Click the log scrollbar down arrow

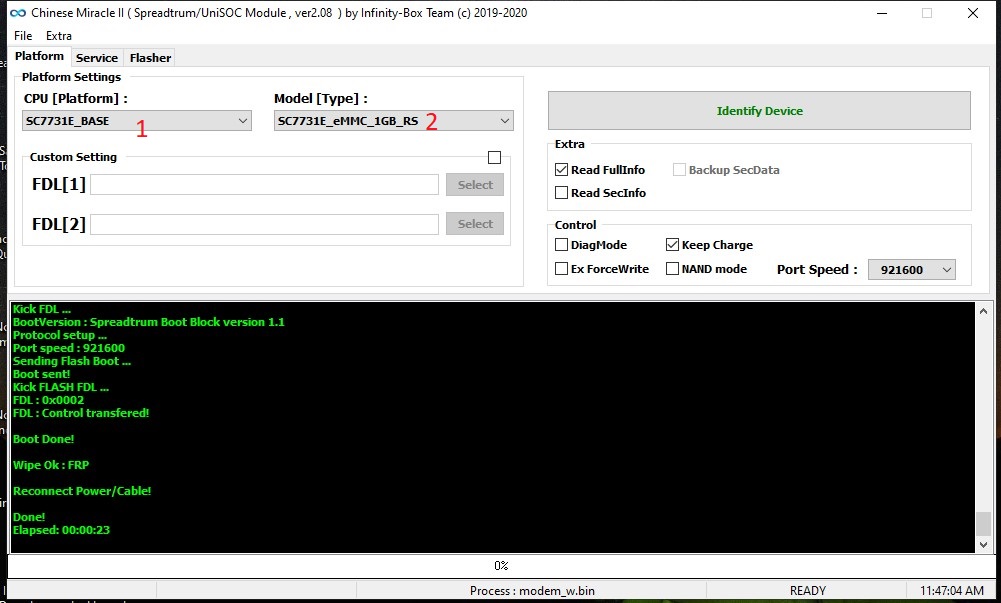[x=983, y=544]
